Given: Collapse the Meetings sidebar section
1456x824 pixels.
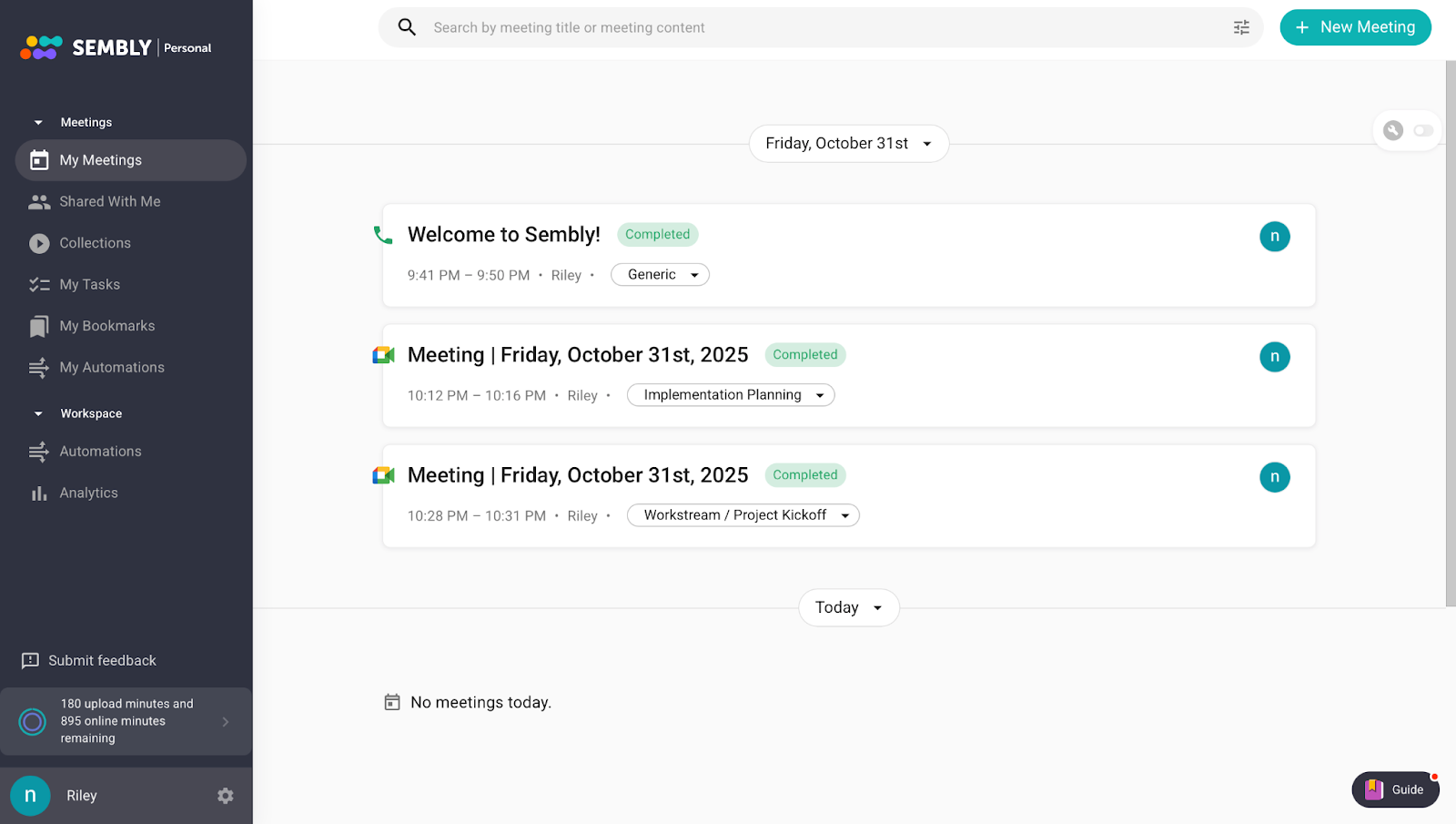Looking at the screenshot, I should (38, 123).
